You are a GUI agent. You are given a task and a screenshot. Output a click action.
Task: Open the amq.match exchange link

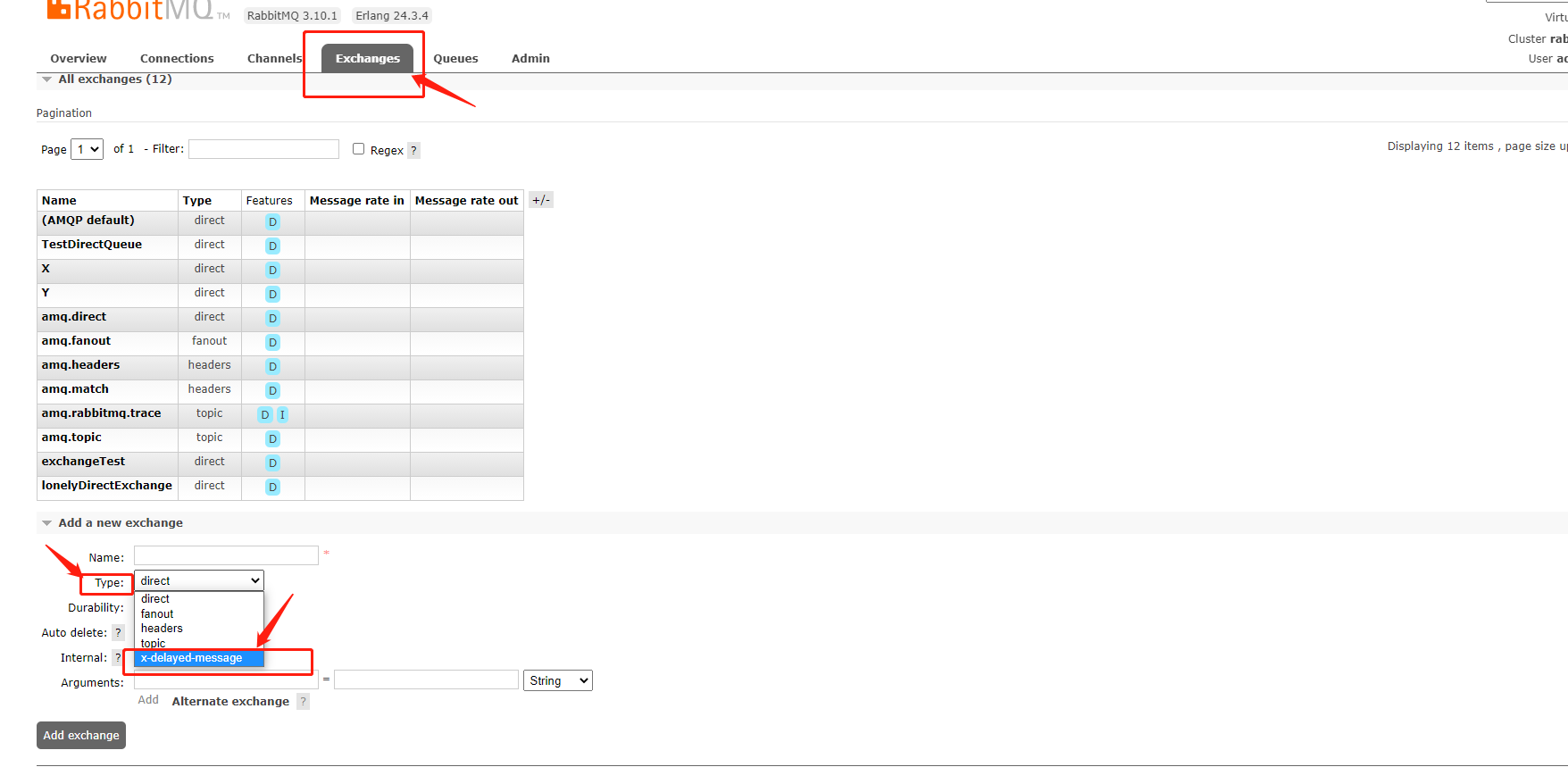click(x=75, y=389)
